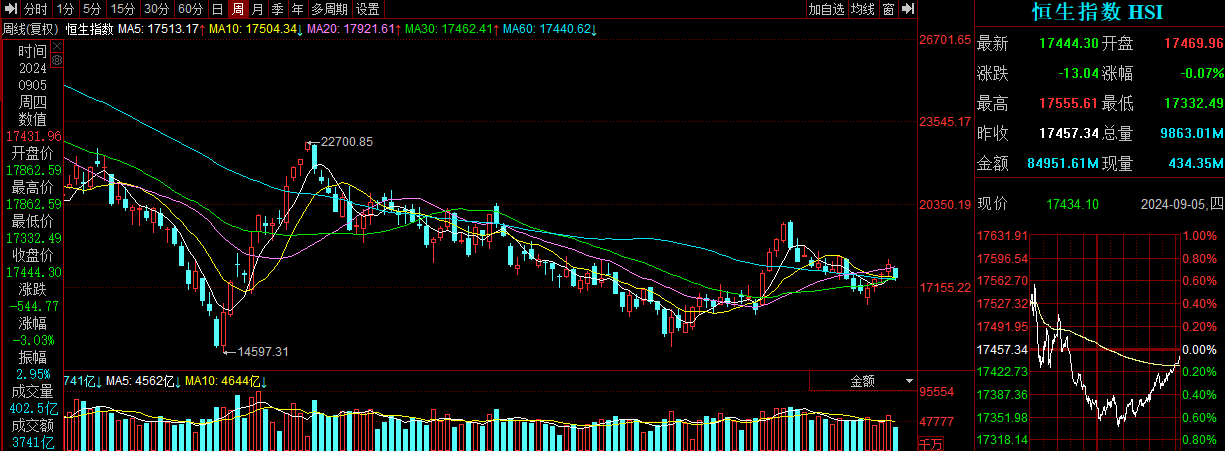The image size is (1225, 451).
Task: Click the MA20: 17921.61 indicator value
Action: click(352, 28)
